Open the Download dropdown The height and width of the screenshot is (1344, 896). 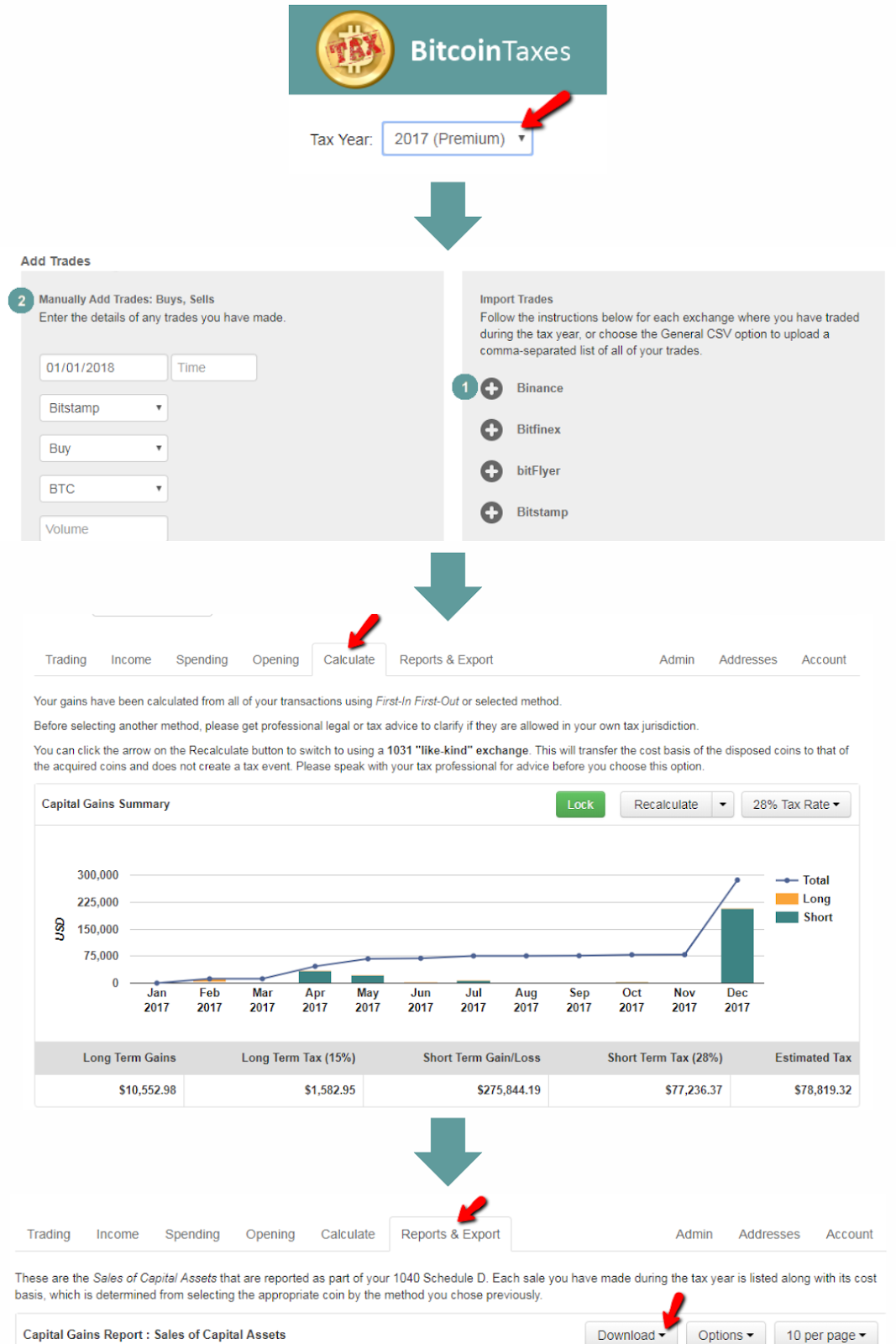(x=631, y=1335)
